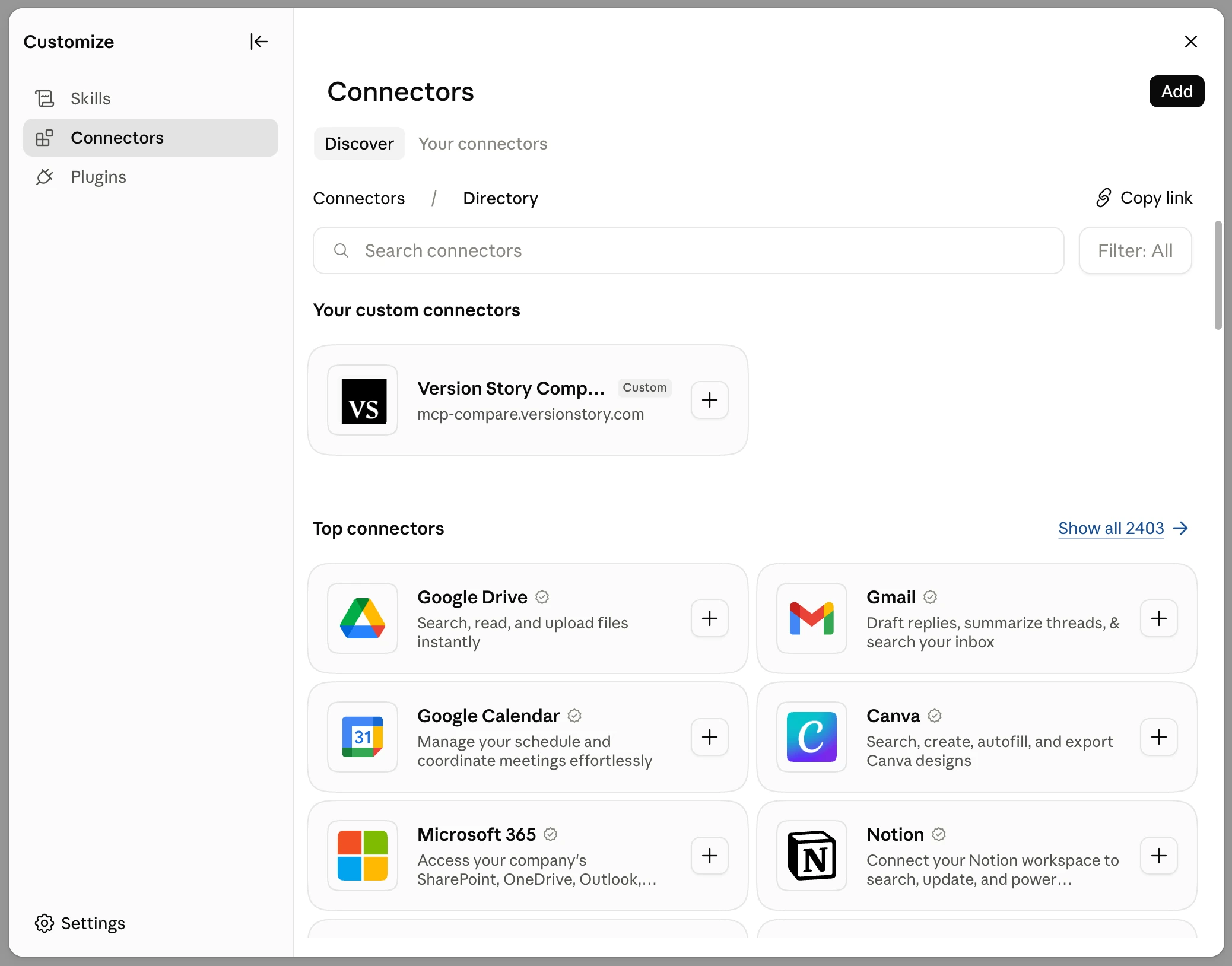Viewport: 1232px width, 966px height.
Task: Go to Connectors breadcrumb
Action: [x=358, y=198]
